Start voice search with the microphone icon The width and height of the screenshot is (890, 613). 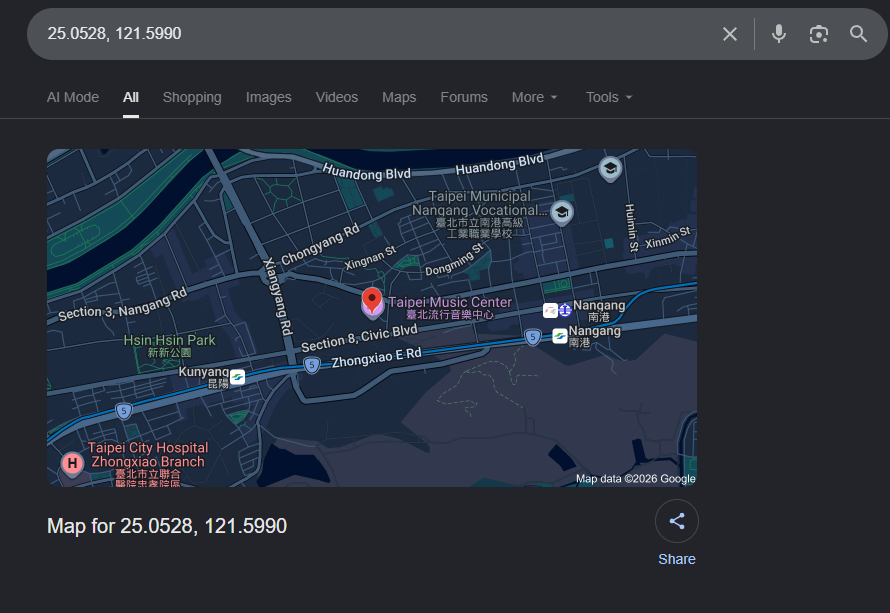tap(779, 34)
